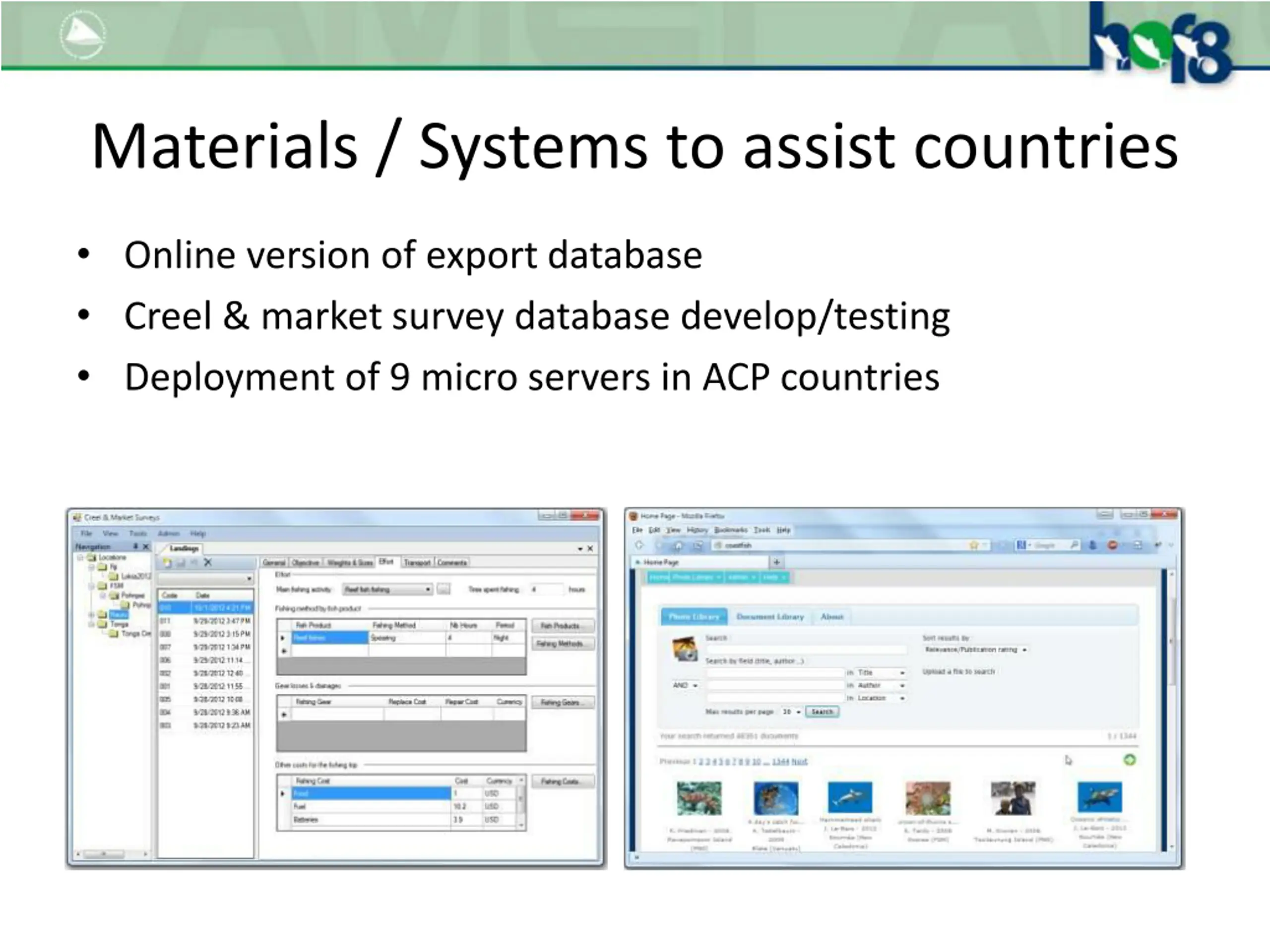Click ellipsis button beside fishing activity
The width and height of the screenshot is (1270, 952).
[444, 590]
